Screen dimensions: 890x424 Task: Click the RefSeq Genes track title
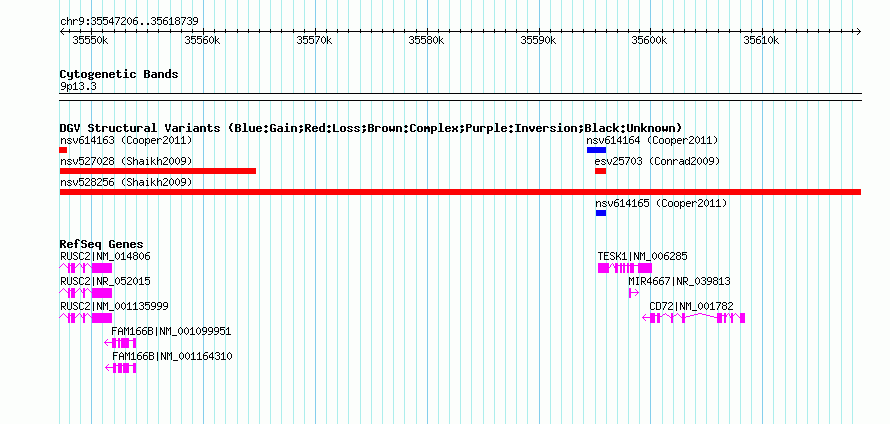tap(101, 245)
